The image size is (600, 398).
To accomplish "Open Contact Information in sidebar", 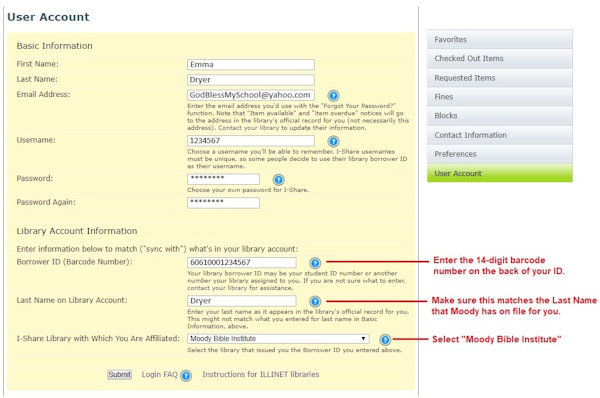I will point(500,135).
